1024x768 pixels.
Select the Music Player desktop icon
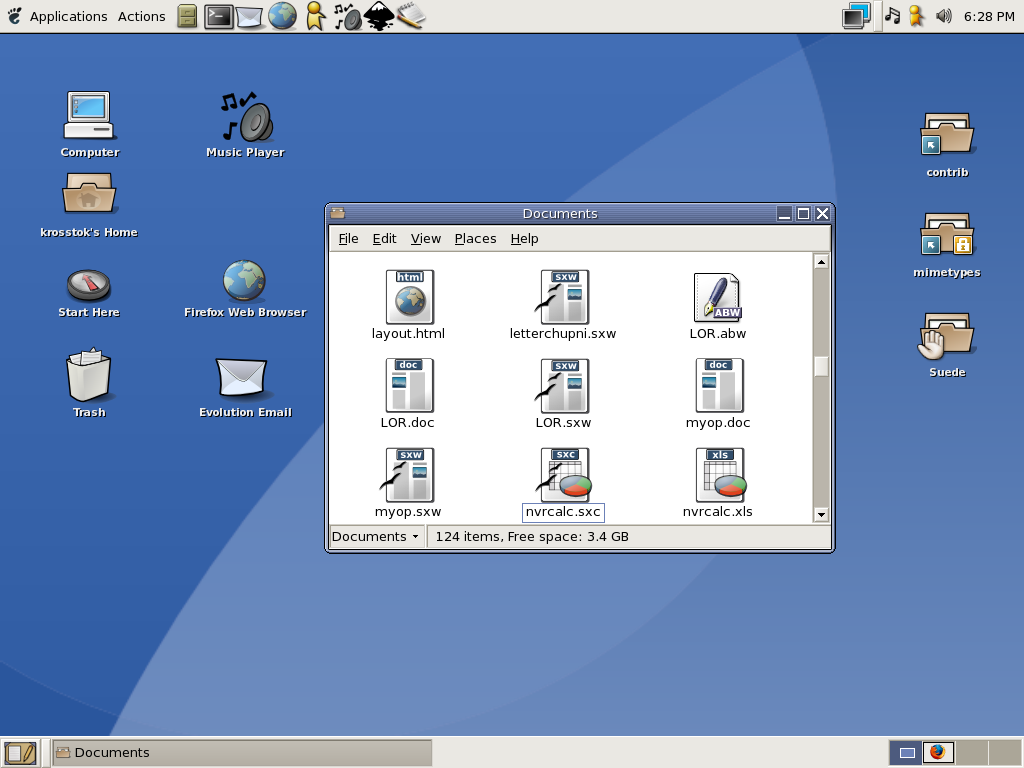tap(246, 125)
